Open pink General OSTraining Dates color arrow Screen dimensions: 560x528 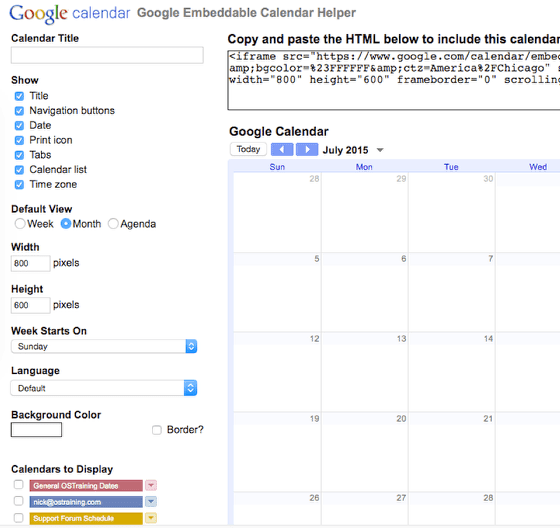pyautogui.click(x=151, y=485)
